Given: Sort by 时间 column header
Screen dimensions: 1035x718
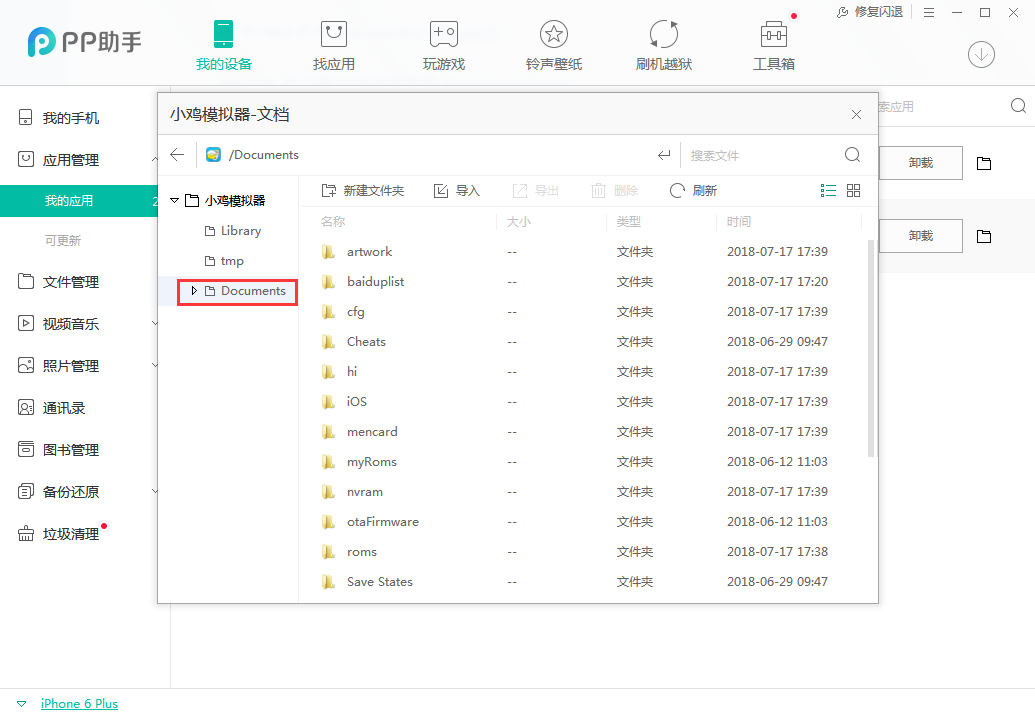Looking at the screenshot, I should (739, 222).
